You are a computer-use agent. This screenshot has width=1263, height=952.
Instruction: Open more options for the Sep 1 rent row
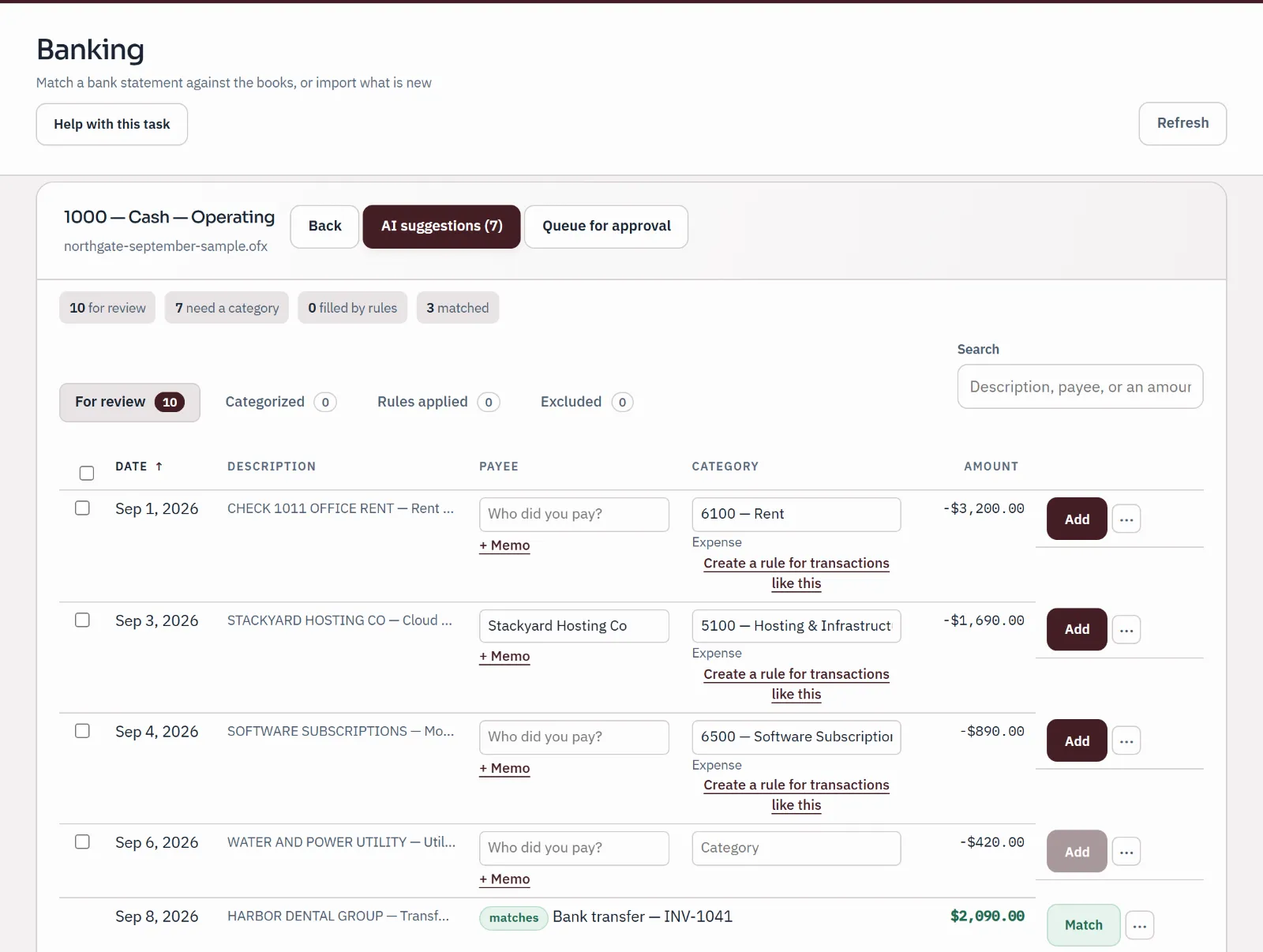pyautogui.click(x=1126, y=519)
